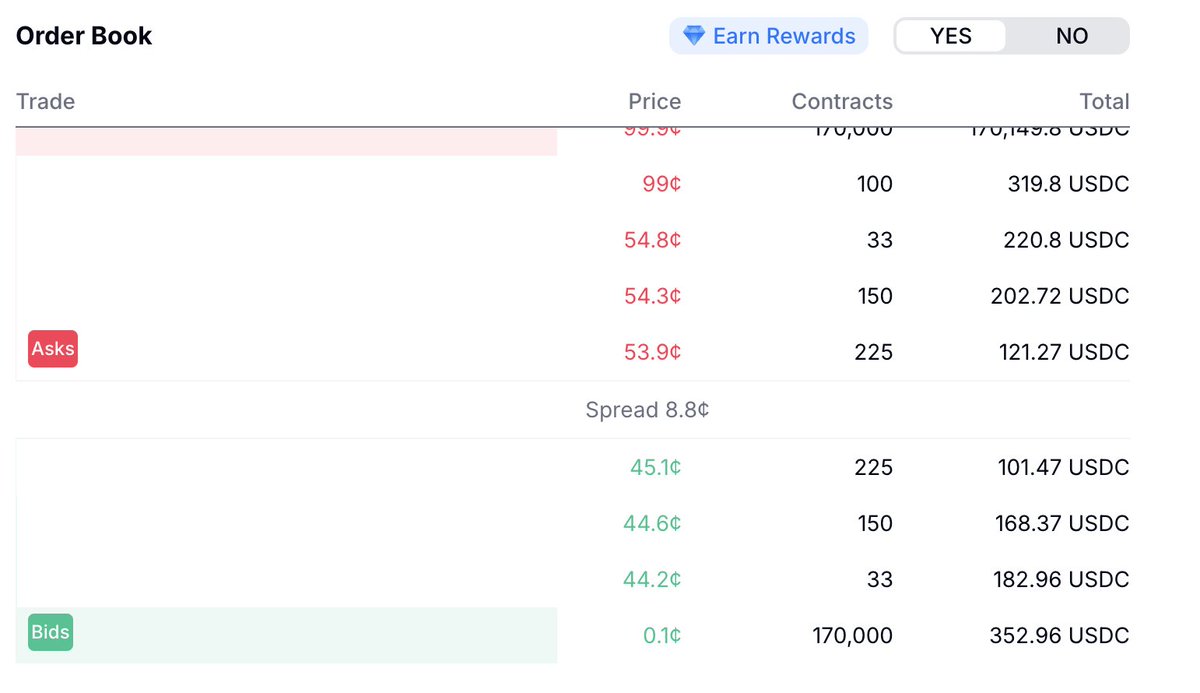Select the 44.2¢ bid price
The image size is (1200, 693).
tap(653, 579)
